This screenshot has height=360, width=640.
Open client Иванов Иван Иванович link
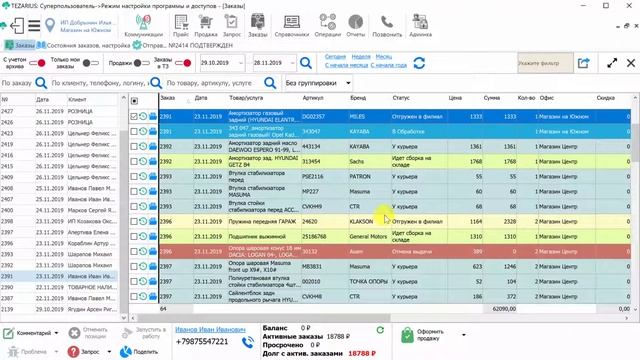210,329
